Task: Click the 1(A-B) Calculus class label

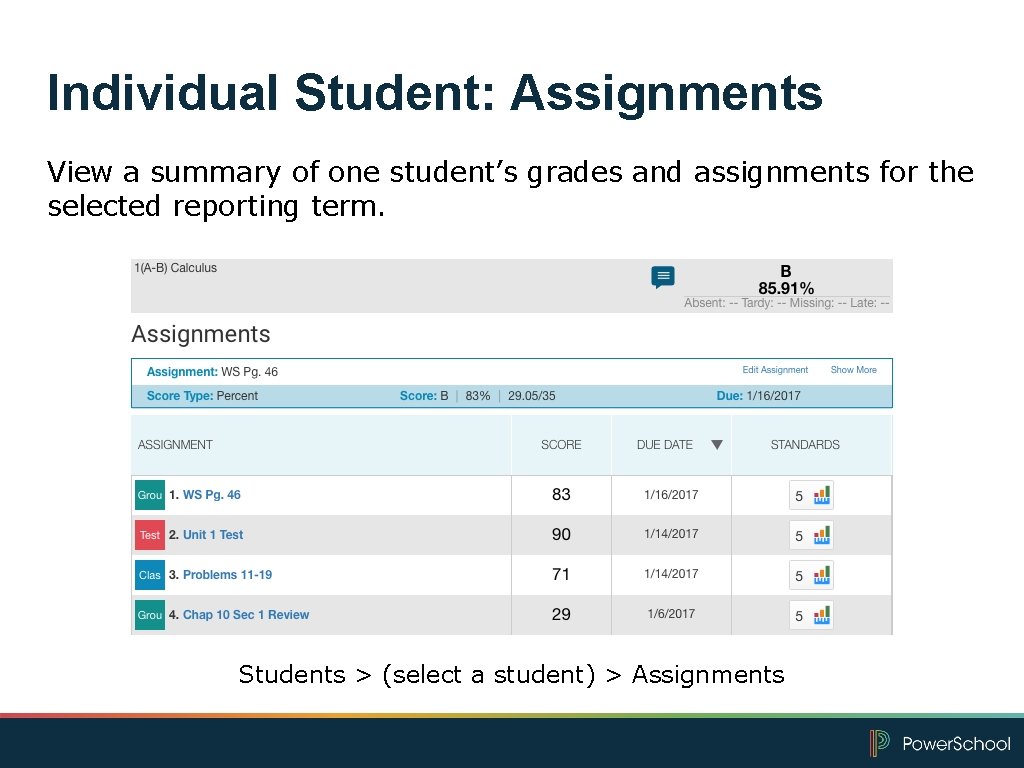Action: tap(176, 268)
